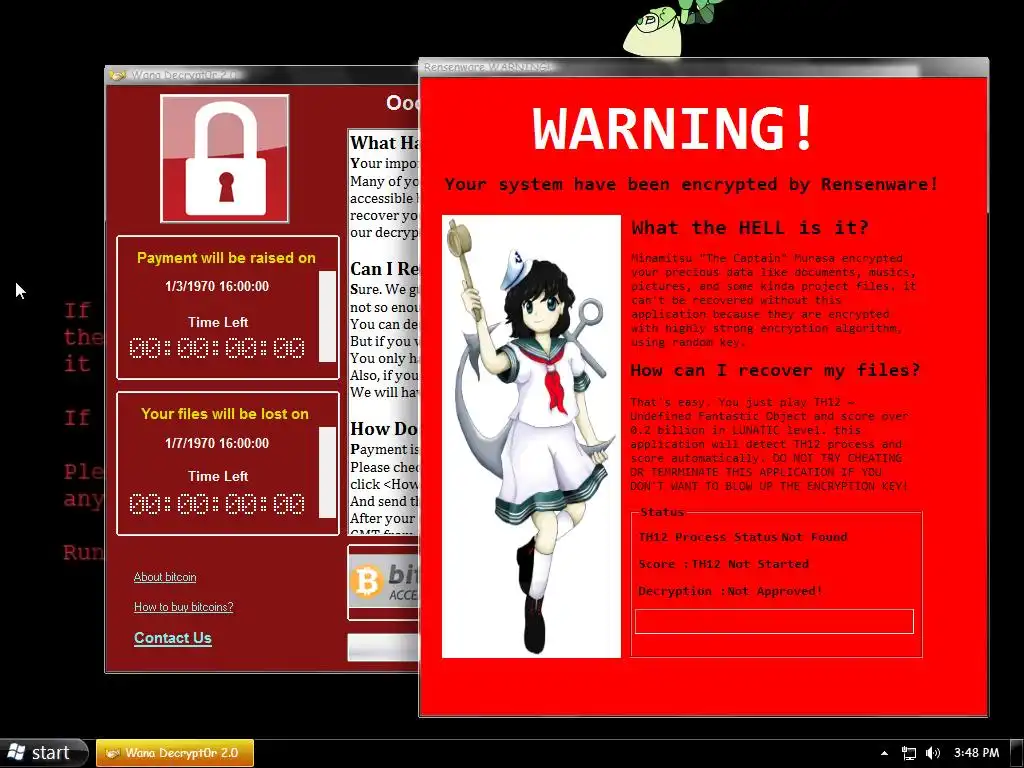This screenshot has width=1024, height=768.
Task: Click the Wana Decrypt0r title bar icon
Action: (x=118, y=75)
